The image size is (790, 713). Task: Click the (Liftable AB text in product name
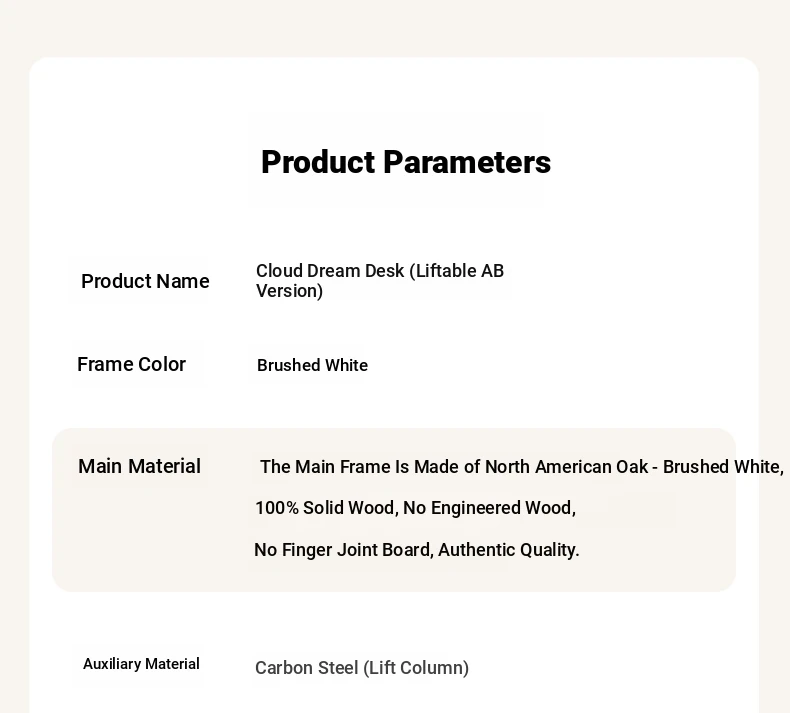point(456,271)
